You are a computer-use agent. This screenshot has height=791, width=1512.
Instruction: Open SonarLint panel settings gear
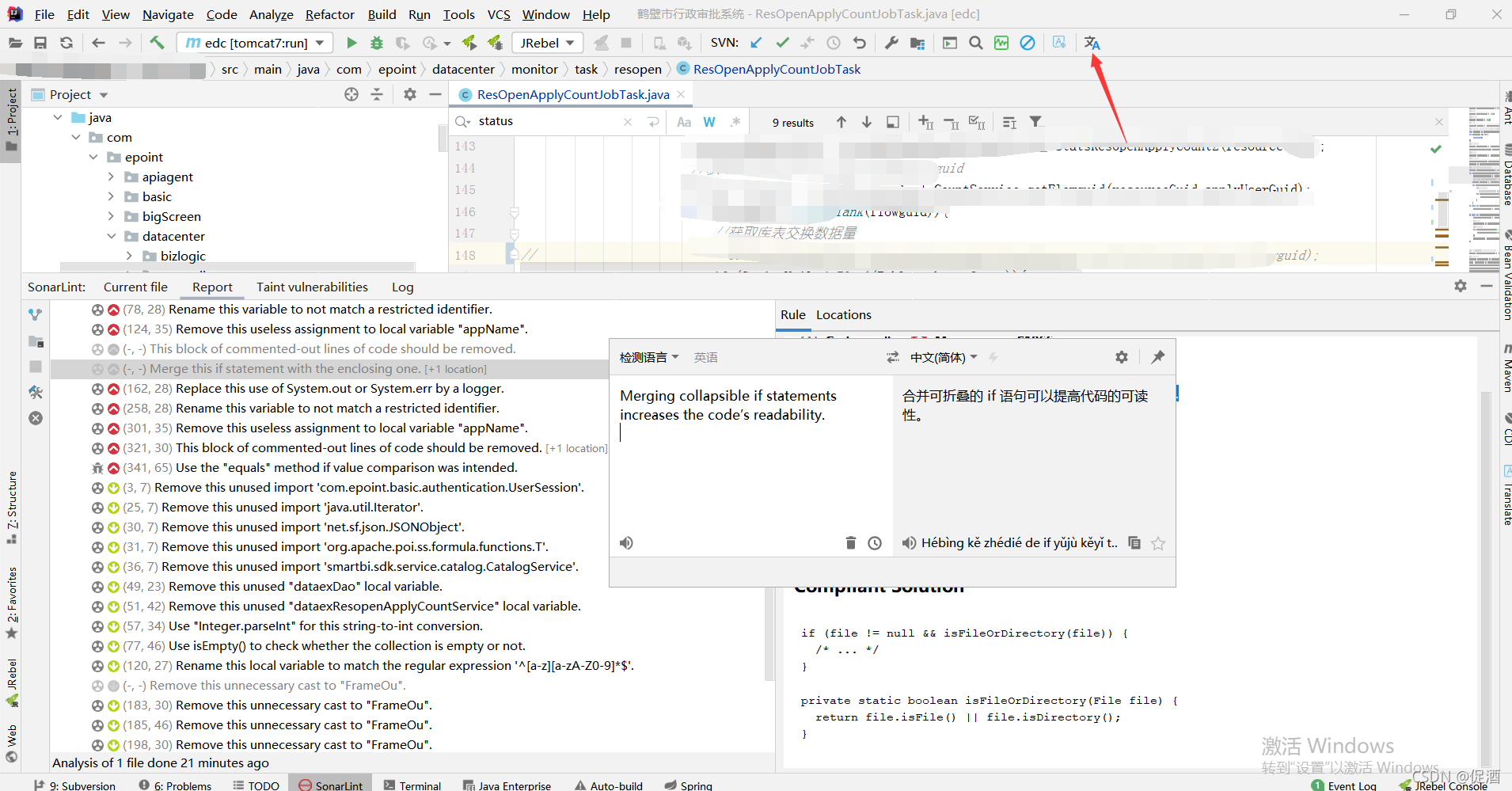[x=1461, y=286]
